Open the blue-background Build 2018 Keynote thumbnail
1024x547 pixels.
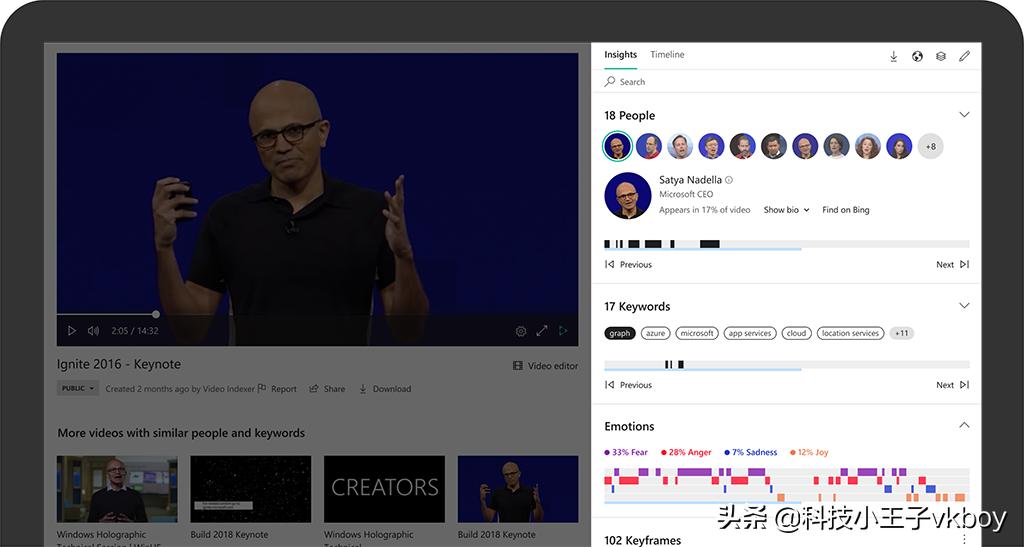click(518, 489)
